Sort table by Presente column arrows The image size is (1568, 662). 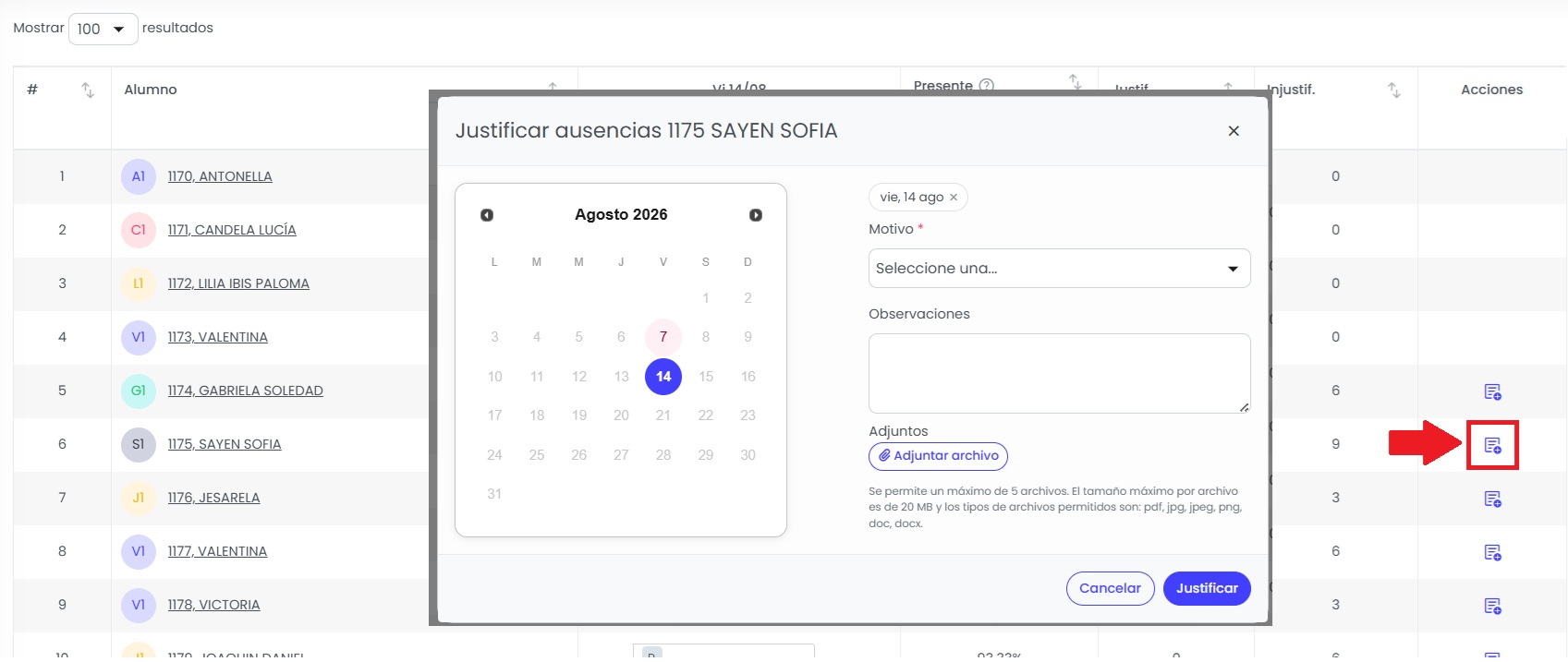coord(1076,82)
